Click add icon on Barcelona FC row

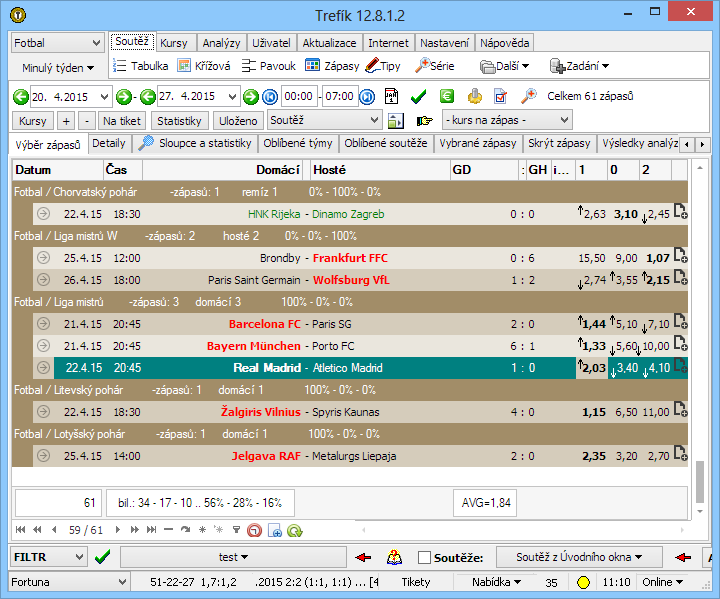click(681, 322)
